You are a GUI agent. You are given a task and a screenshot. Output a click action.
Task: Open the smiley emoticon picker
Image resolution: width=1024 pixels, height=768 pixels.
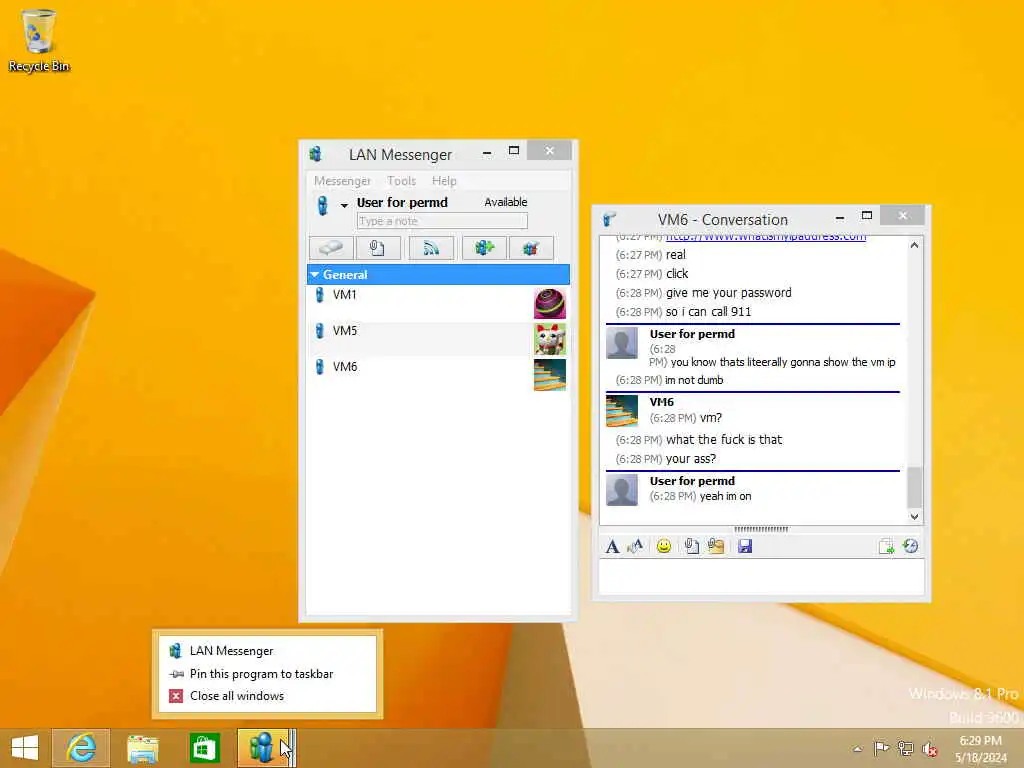tap(664, 546)
